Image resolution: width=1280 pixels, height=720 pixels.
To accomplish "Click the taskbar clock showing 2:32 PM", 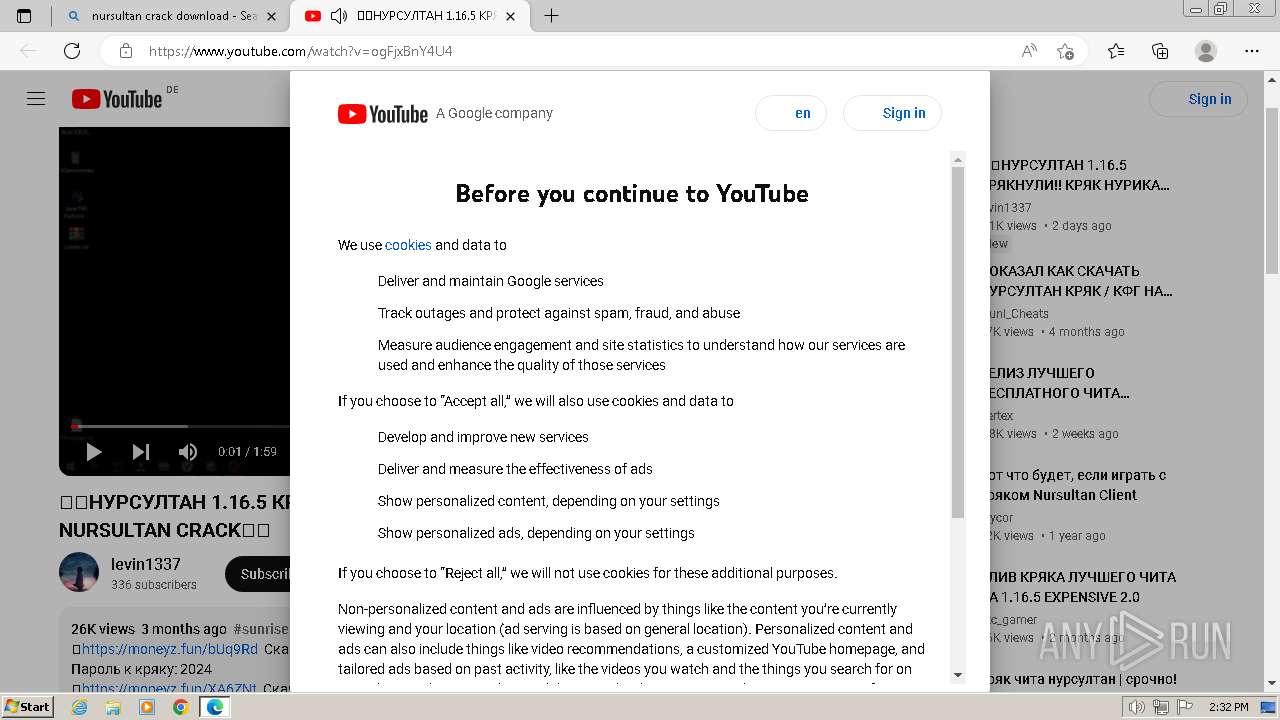I will coord(1228,707).
